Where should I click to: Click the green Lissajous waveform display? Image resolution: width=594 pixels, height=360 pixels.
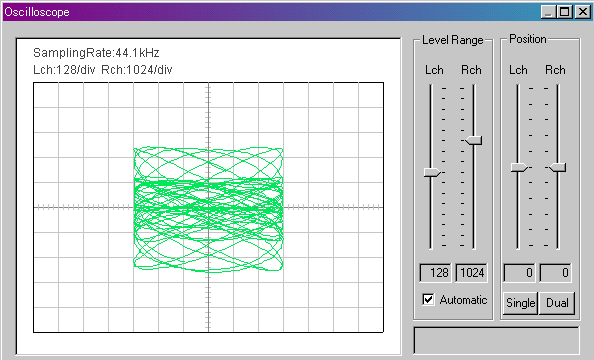tap(208, 209)
